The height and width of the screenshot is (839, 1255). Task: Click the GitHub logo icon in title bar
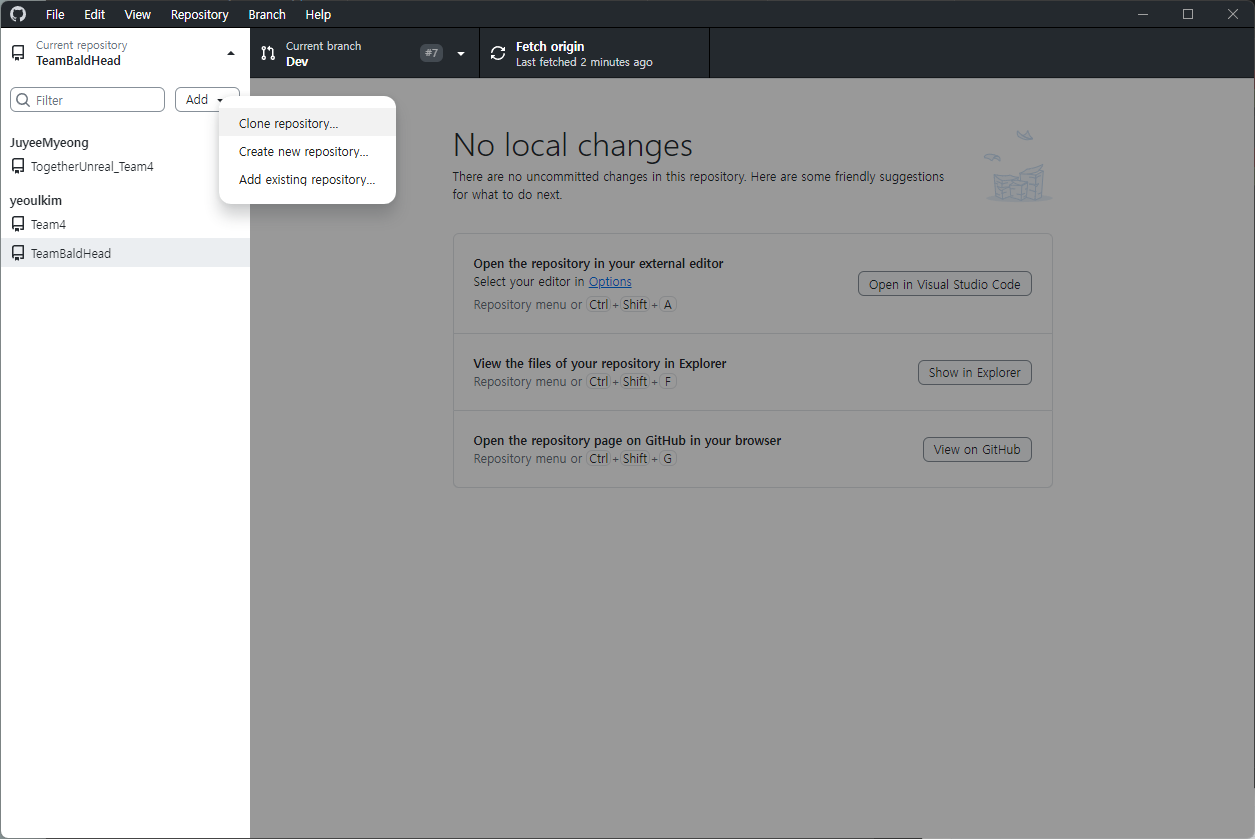pyautogui.click(x=18, y=14)
